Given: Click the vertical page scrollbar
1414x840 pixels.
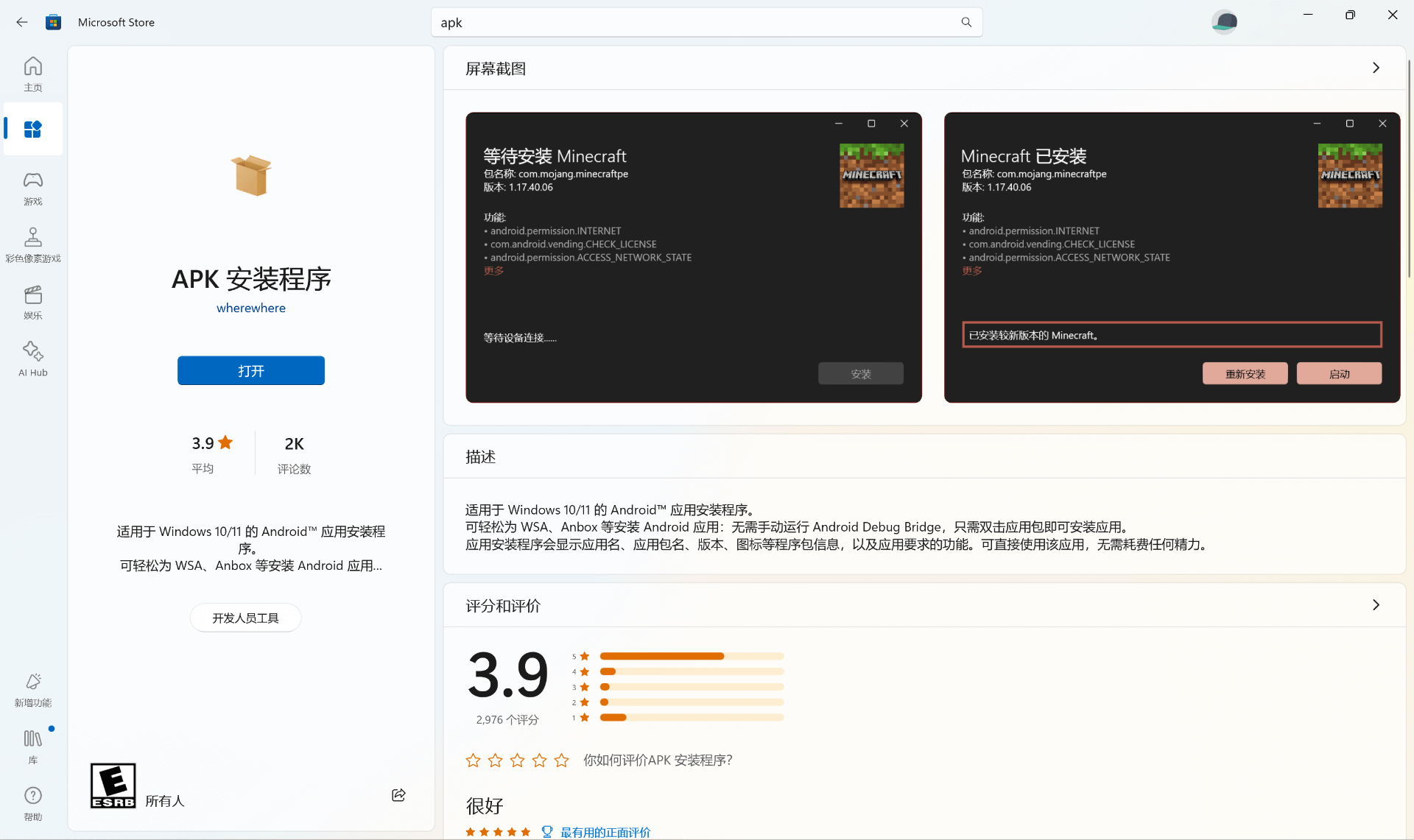Looking at the screenshot, I should tap(1409, 169).
